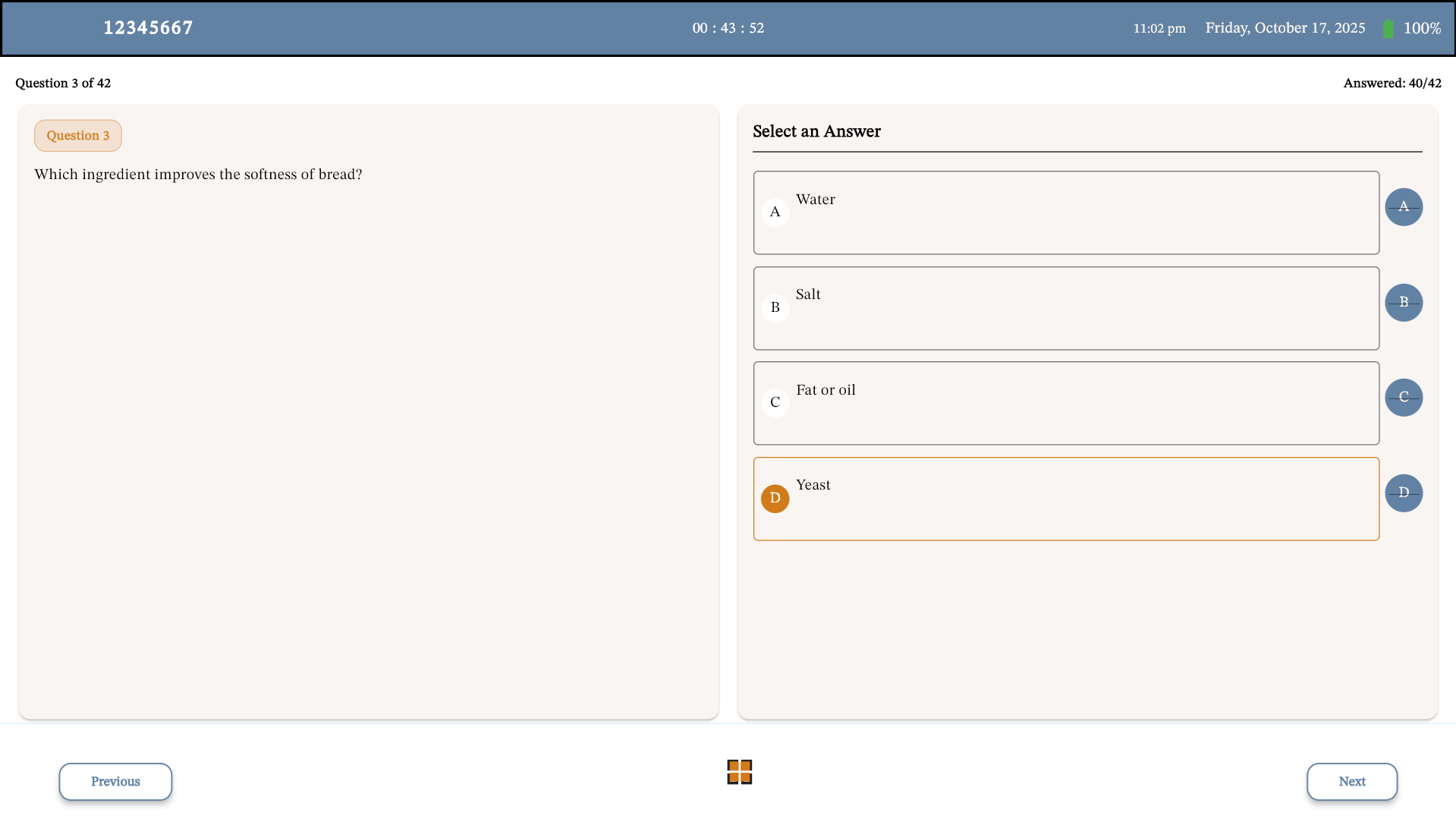Select radio circle B for Salt
The image size is (1456, 819).
pos(775,308)
